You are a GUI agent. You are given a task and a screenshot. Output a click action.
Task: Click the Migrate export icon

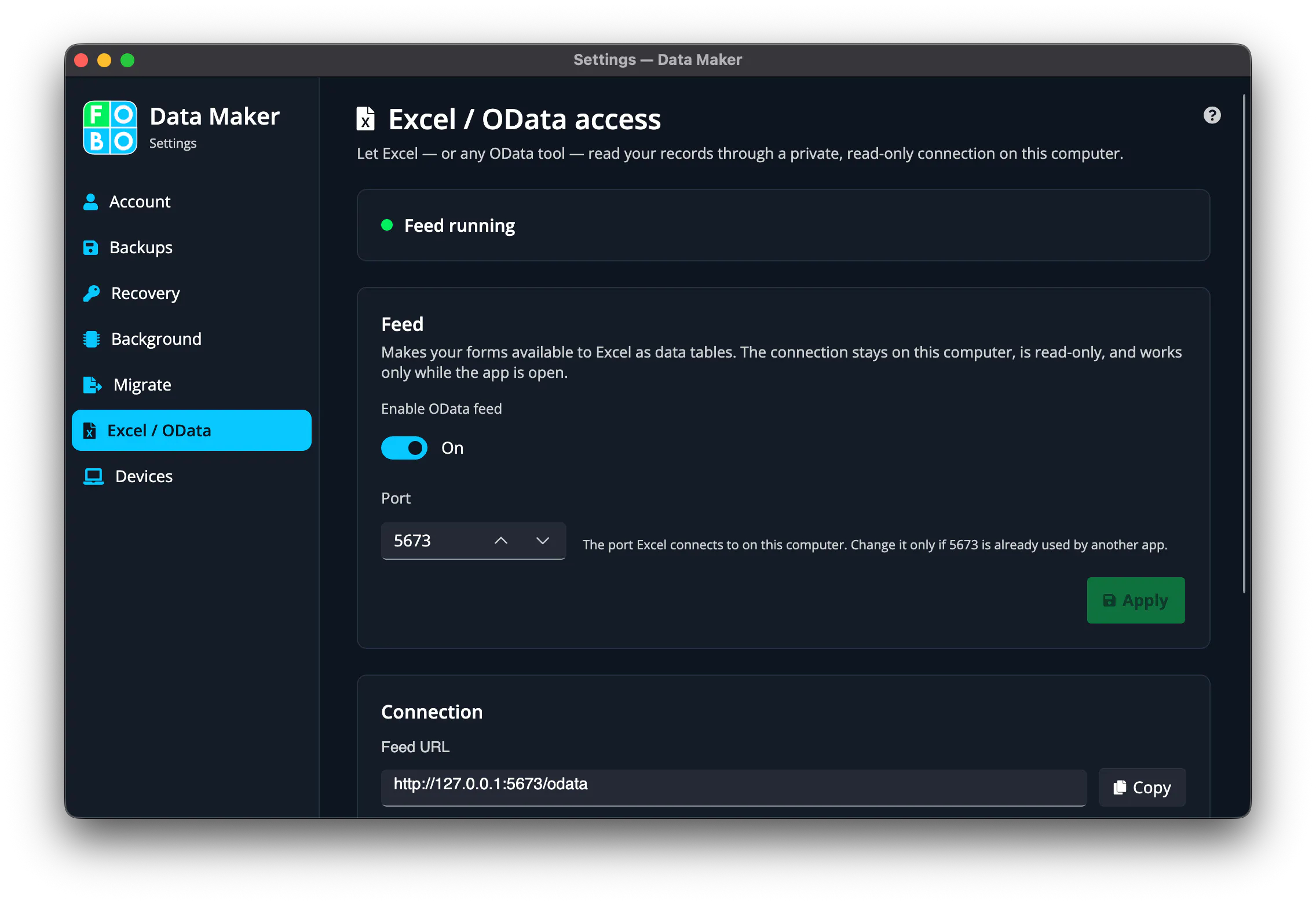93,385
